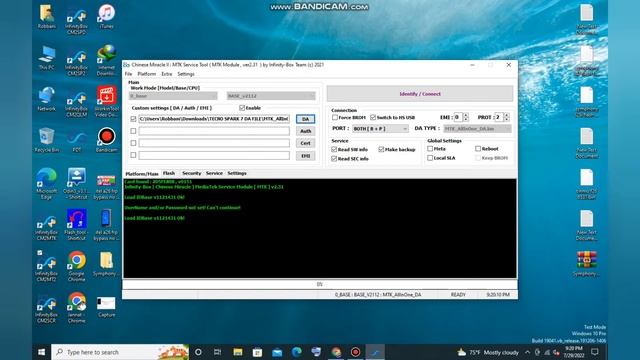Click the Auth file path field
This screenshot has width=640, height=360.
(214, 131)
